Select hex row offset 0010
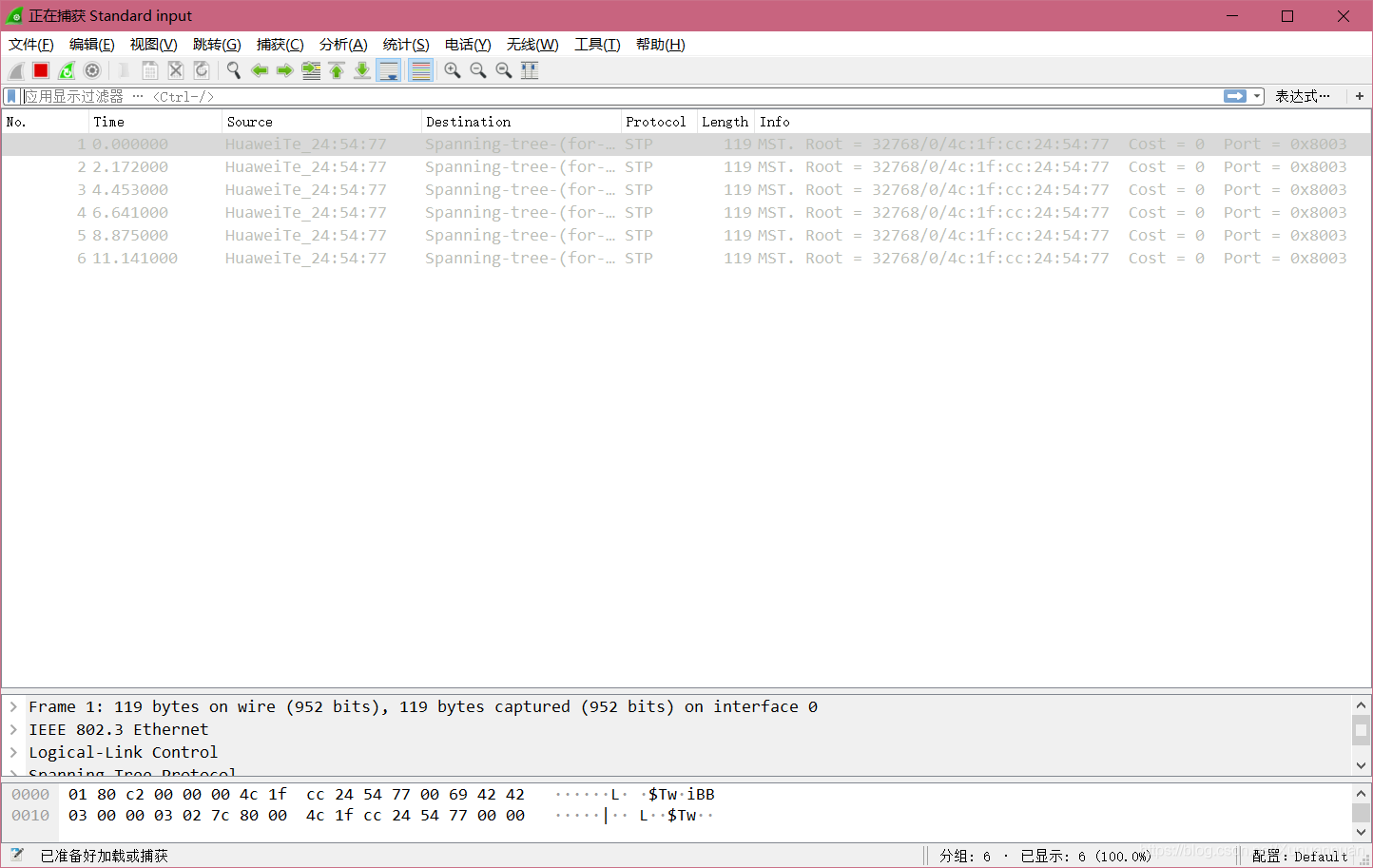1373x868 pixels. (x=30, y=816)
